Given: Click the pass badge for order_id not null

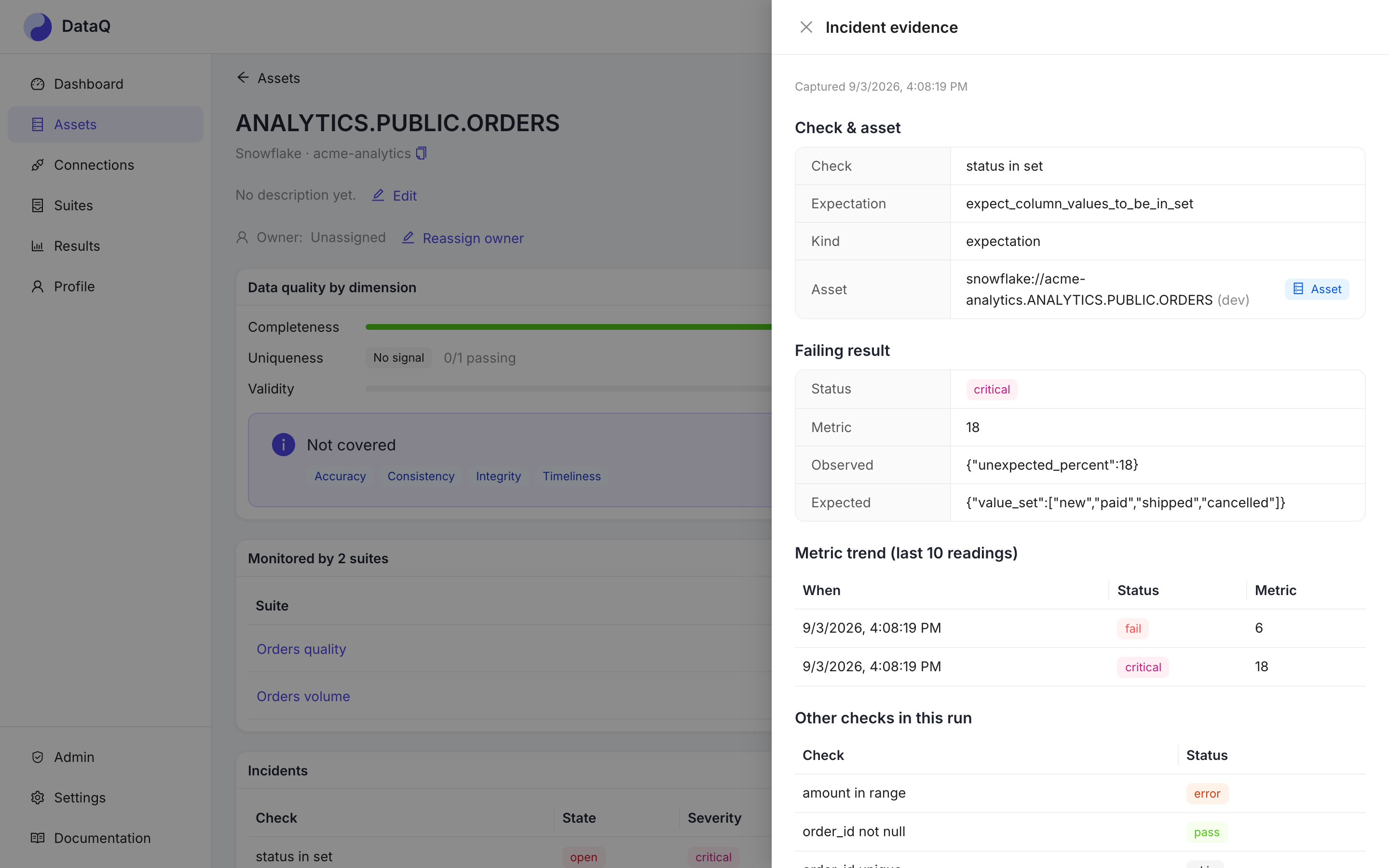Looking at the screenshot, I should (1207, 832).
